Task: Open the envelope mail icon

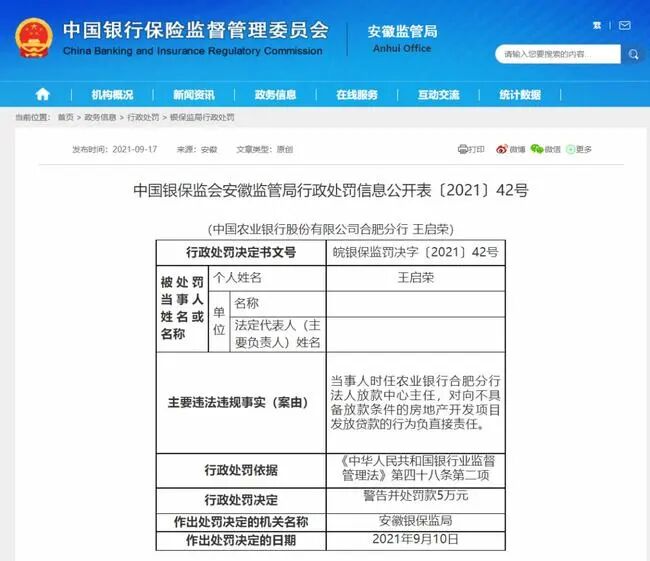Action: tap(624, 26)
